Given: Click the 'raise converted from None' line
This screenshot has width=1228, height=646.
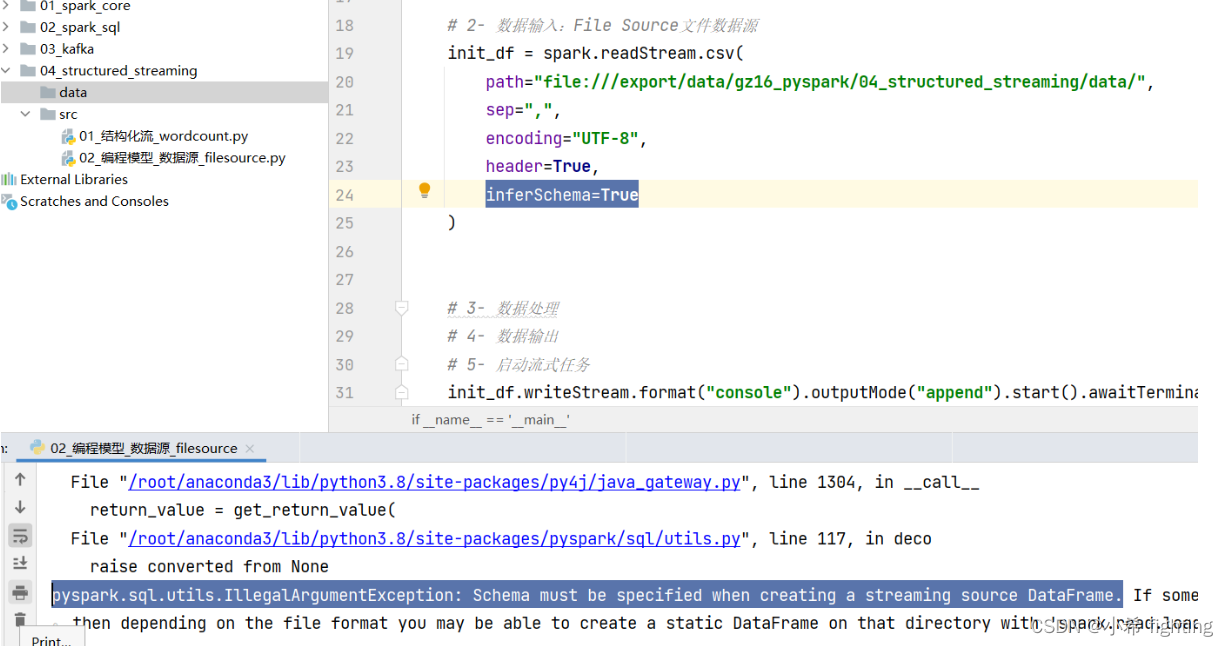Looking at the screenshot, I should click(x=209, y=567).
